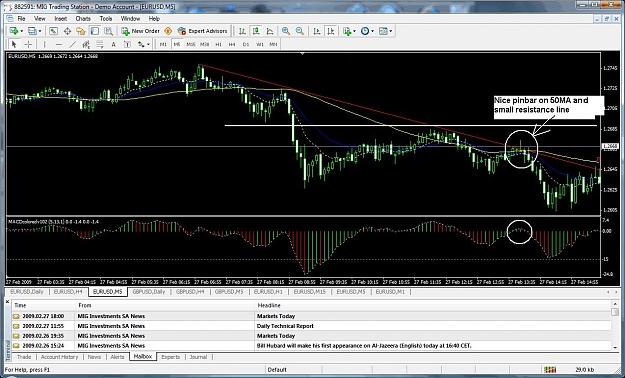Open the File menu
This screenshot has height=378, width=625.
[21, 19]
